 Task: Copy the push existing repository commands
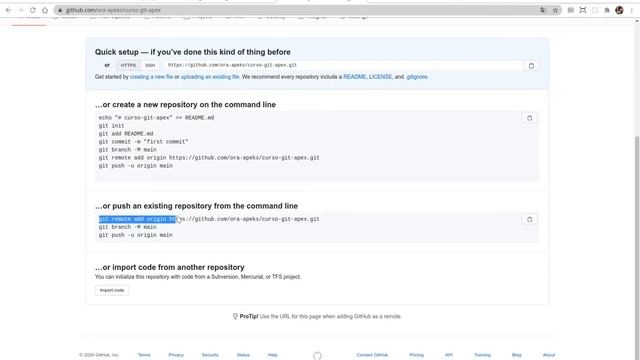[x=529, y=219]
